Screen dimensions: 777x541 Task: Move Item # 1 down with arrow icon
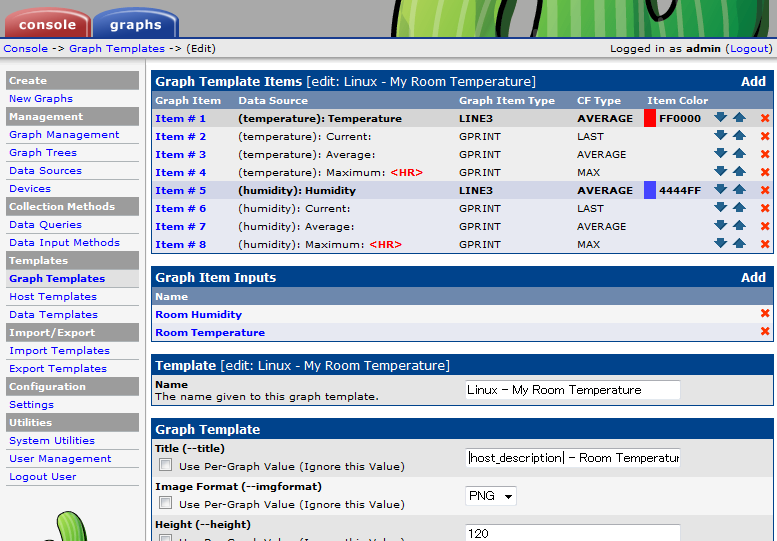coord(721,117)
